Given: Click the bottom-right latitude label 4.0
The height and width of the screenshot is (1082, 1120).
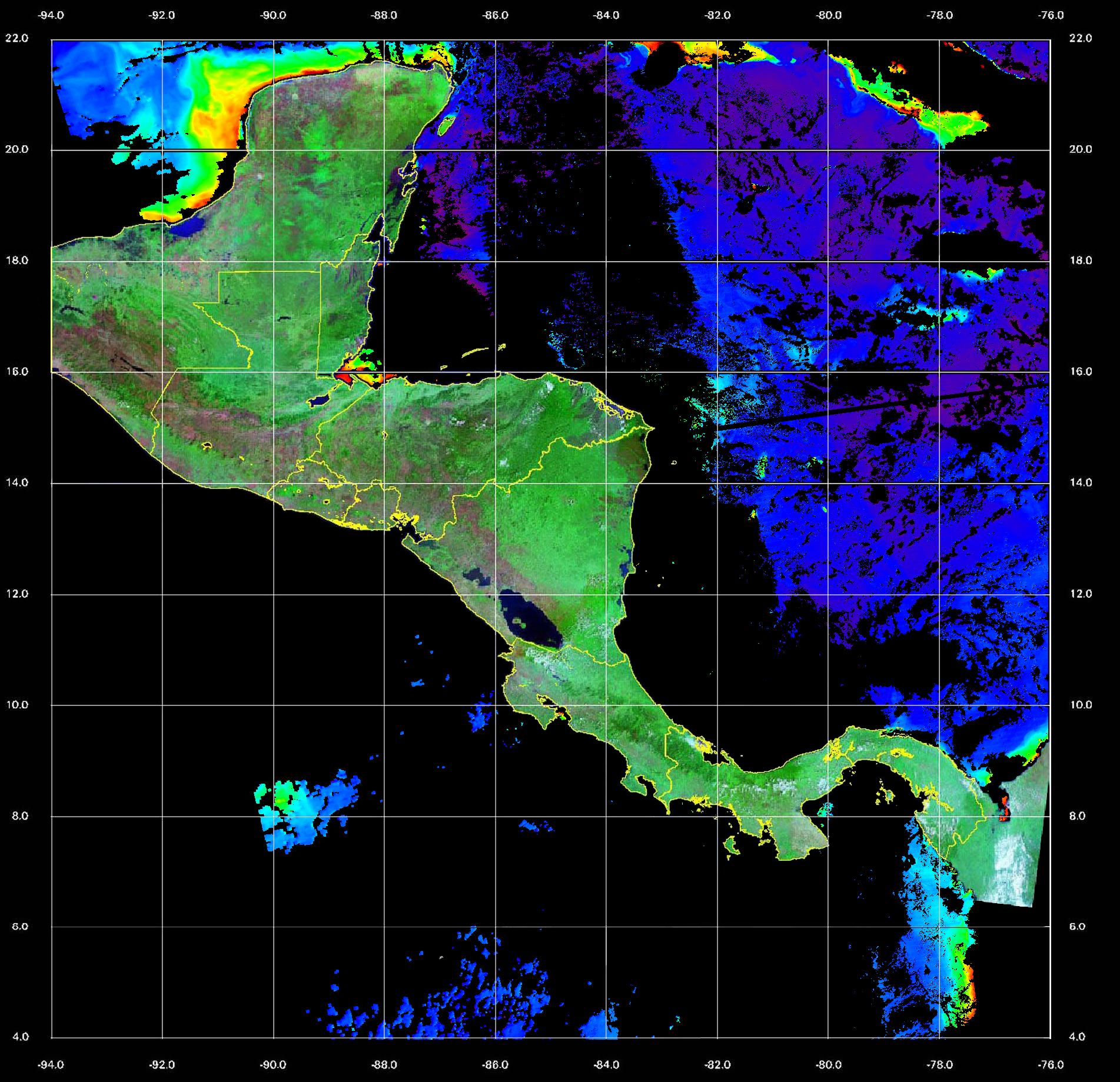Looking at the screenshot, I should (x=1076, y=1037).
